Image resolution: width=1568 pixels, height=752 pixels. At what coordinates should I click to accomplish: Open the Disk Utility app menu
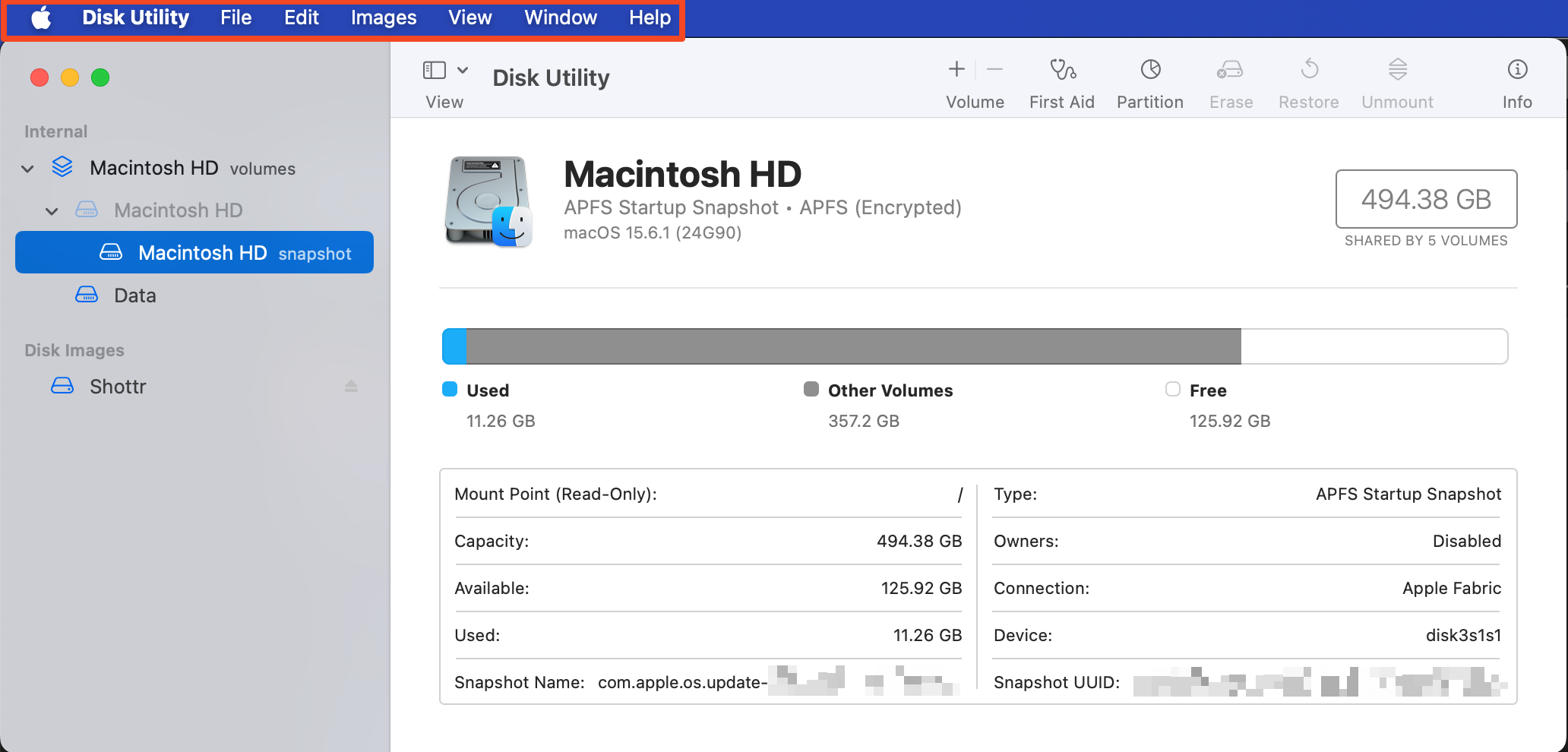tap(135, 17)
